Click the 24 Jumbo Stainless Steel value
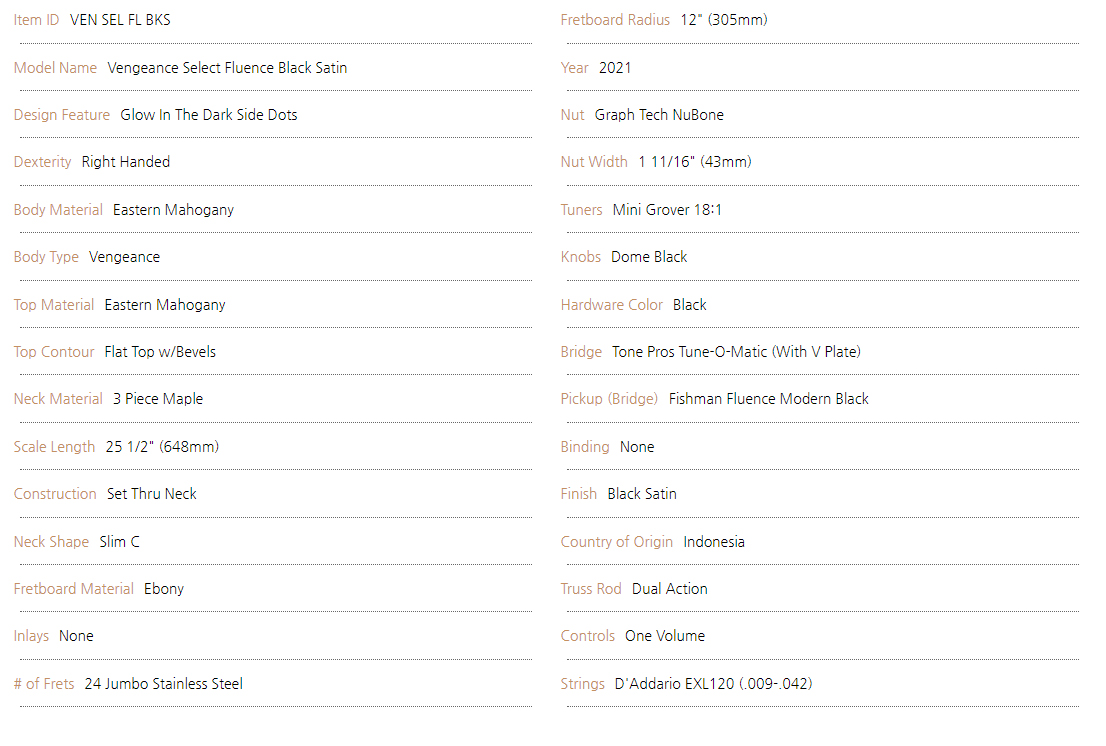The image size is (1106, 746). [x=164, y=684]
